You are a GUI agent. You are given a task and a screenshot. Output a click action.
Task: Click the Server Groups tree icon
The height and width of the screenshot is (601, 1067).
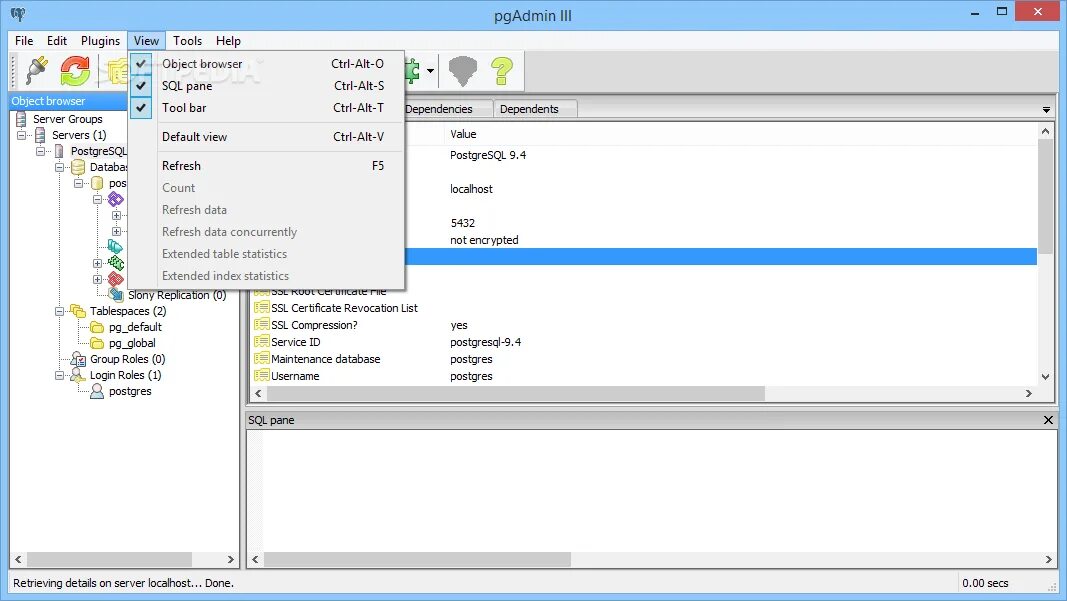pyautogui.click(x=21, y=119)
